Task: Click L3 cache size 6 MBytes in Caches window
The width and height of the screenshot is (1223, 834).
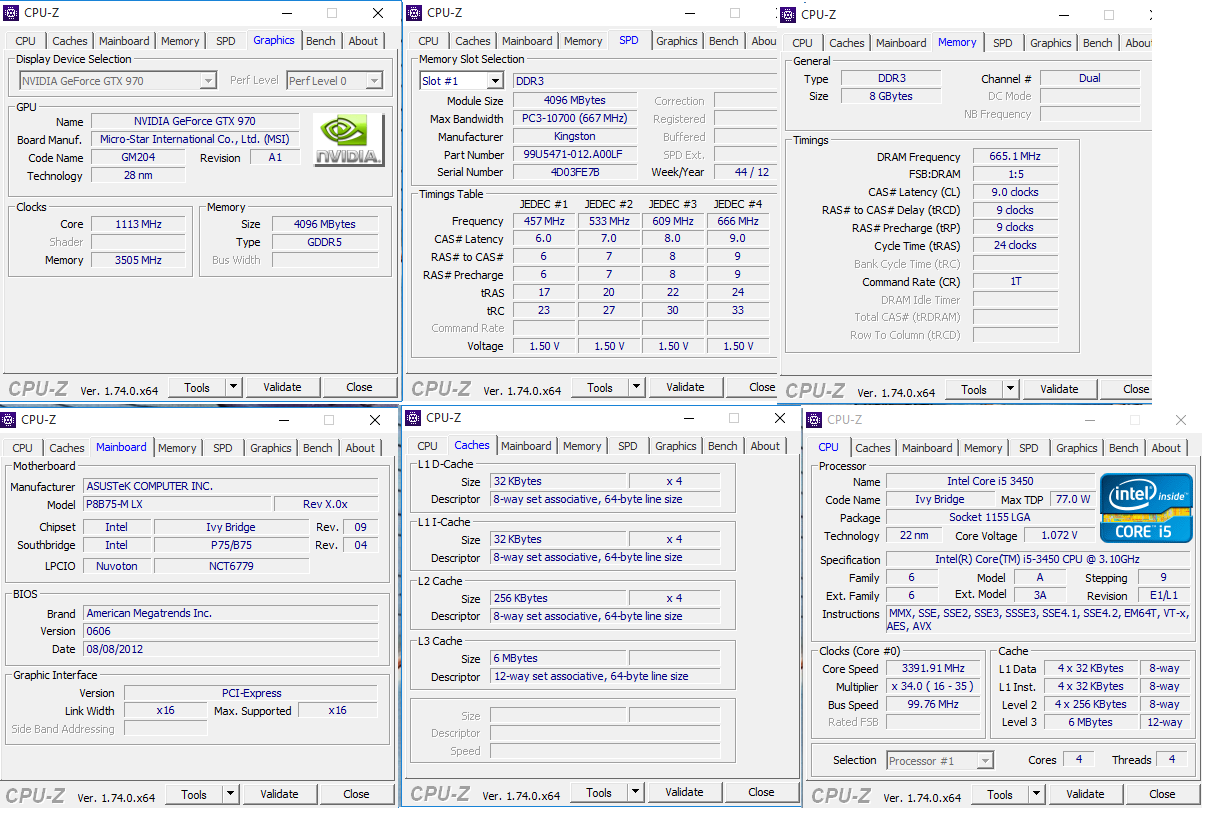Action: pyautogui.click(x=558, y=658)
